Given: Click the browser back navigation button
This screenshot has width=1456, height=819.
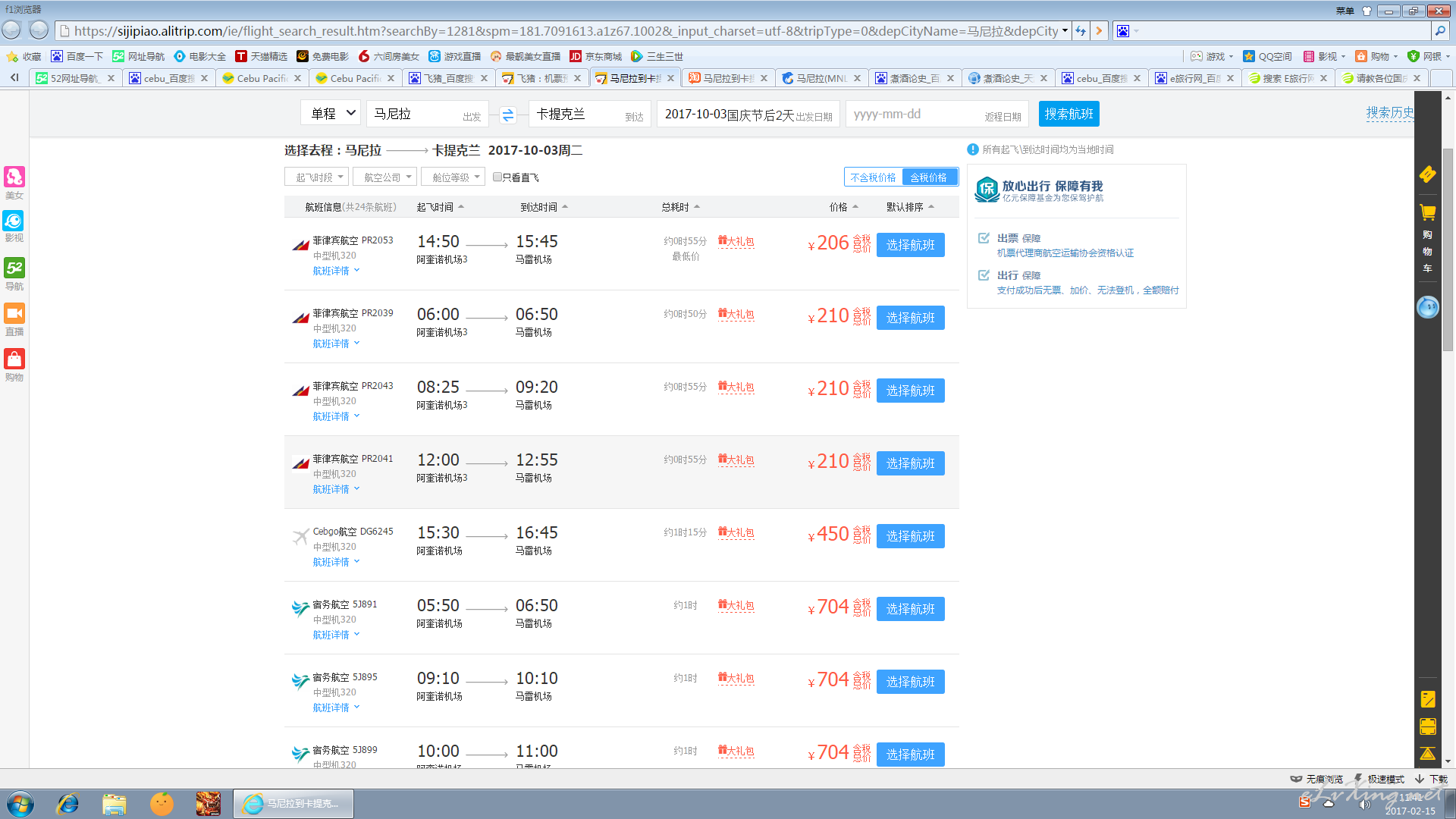Looking at the screenshot, I should coord(11,30).
